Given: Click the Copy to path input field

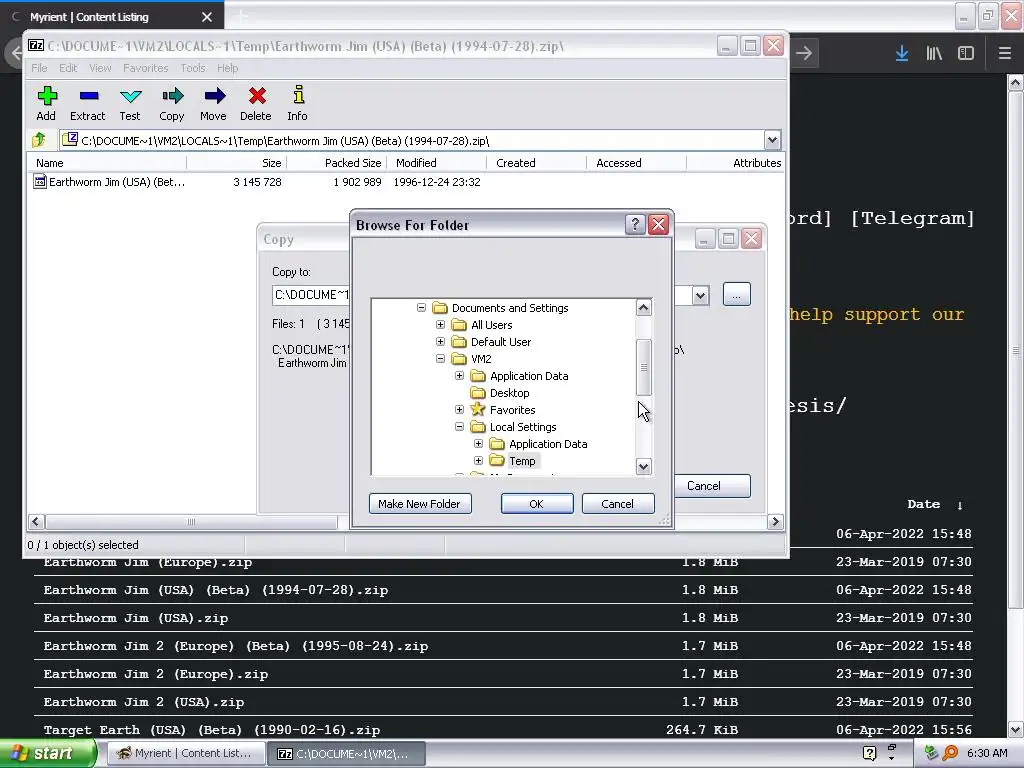Looking at the screenshot, I should (x=311, y=295).
